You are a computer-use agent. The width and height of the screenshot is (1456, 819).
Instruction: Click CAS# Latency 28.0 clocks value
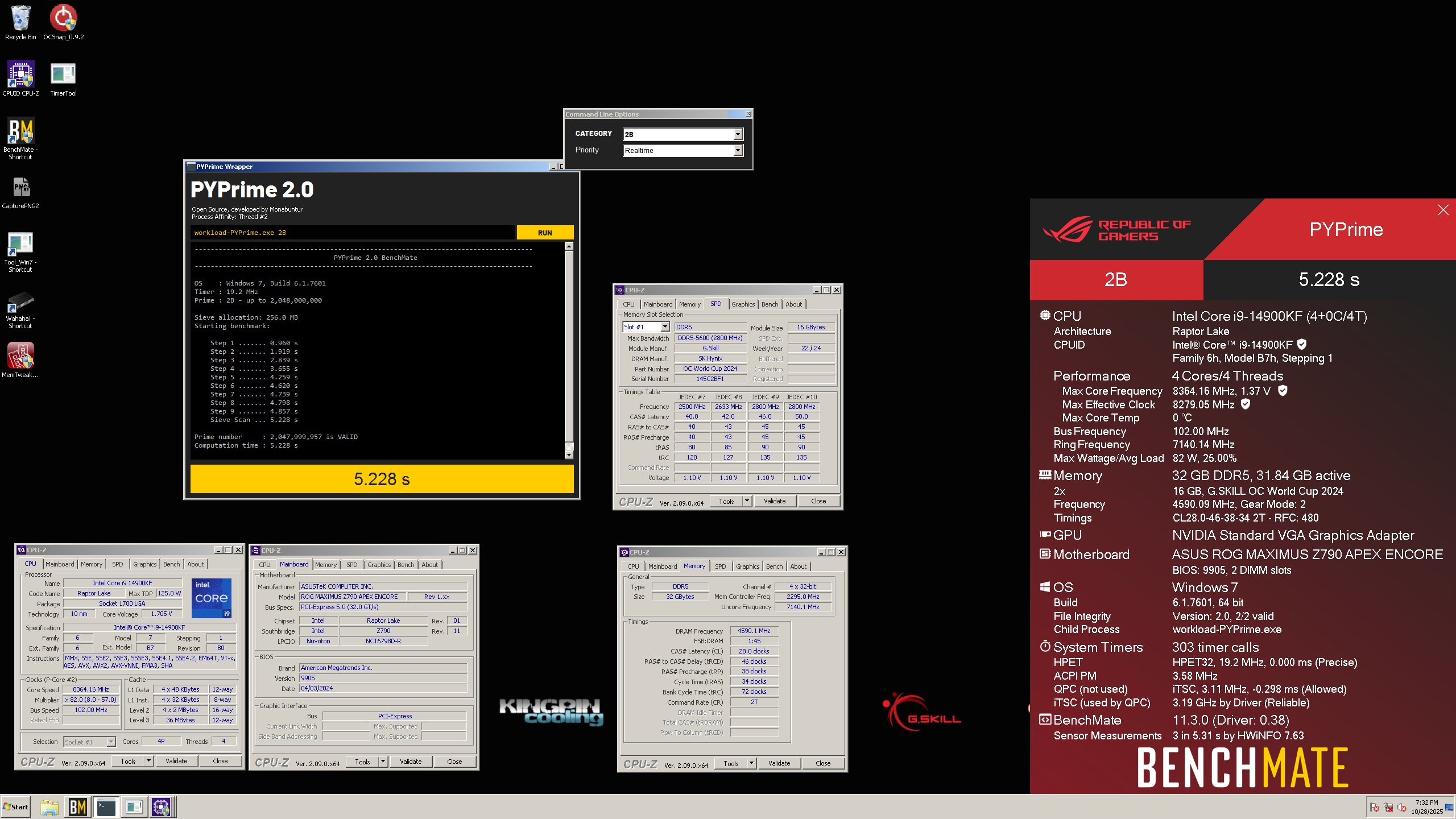(x=754, y=651)
